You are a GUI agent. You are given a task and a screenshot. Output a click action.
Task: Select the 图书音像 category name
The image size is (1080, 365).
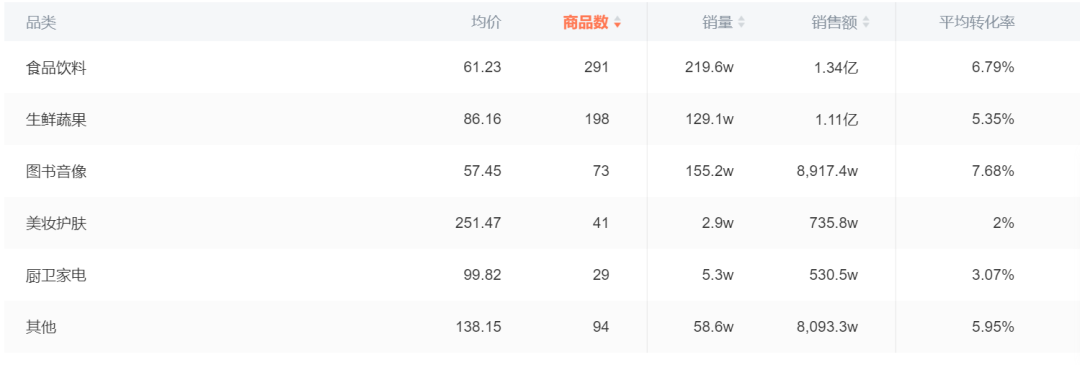coord(56,171)
